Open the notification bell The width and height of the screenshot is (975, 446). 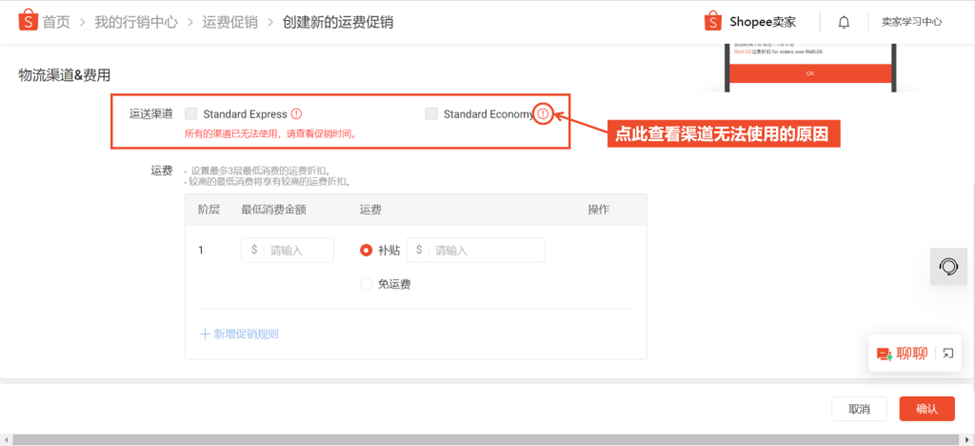(x=844, y=22)
